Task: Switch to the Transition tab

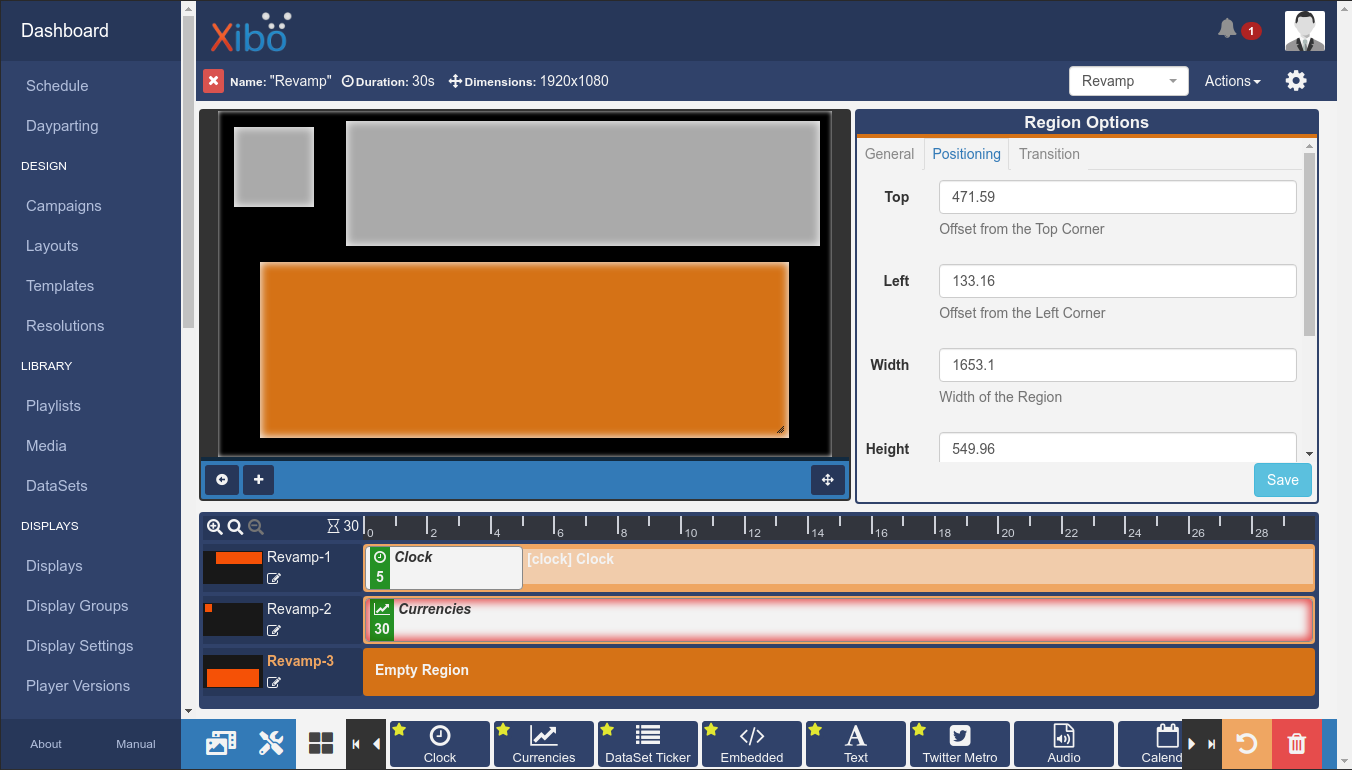Action: (x=1048, y=154)
